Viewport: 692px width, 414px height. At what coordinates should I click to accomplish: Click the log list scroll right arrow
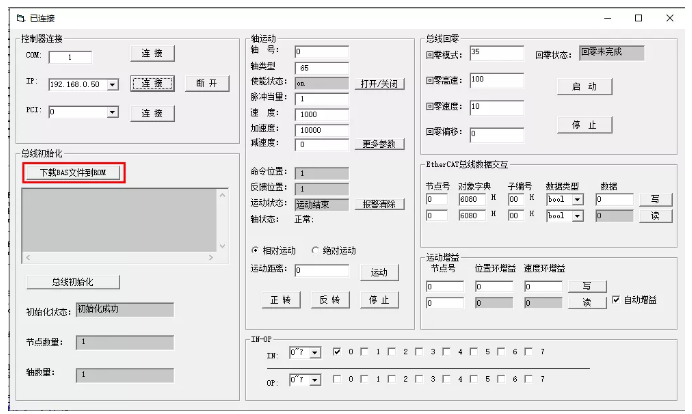211,257
